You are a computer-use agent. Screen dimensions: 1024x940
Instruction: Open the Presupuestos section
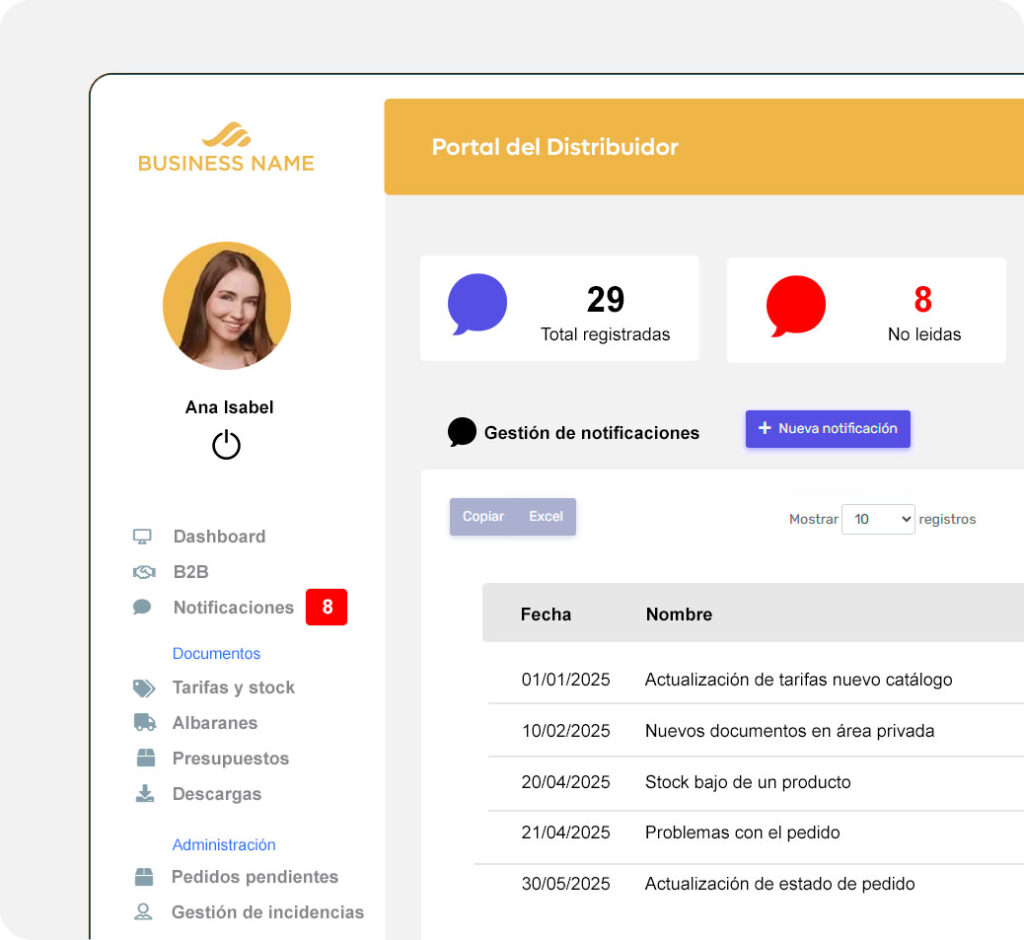pyautogui.click(x=231, y=758)
